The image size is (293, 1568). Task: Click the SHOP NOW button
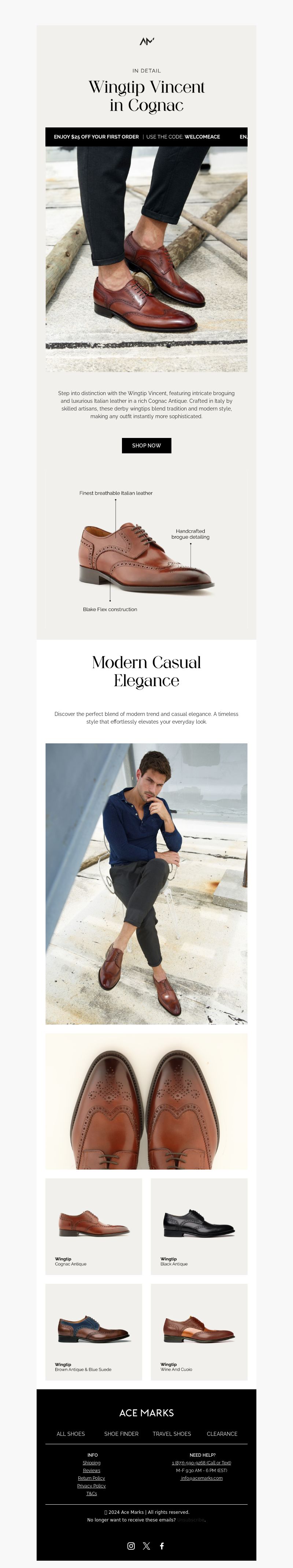(x=146, y=446)
